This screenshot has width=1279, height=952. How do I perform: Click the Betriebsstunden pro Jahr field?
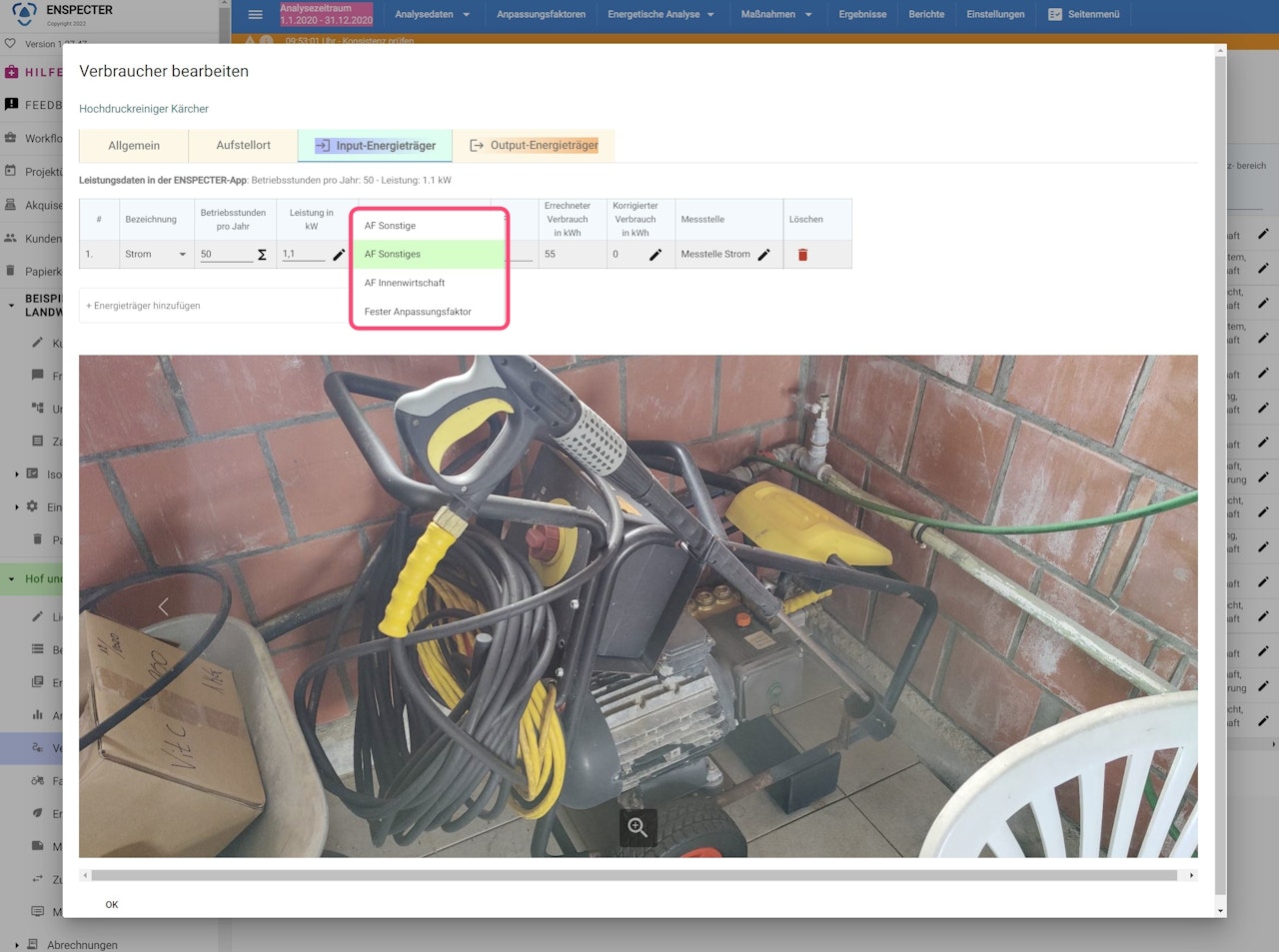[x=225, y=255]
